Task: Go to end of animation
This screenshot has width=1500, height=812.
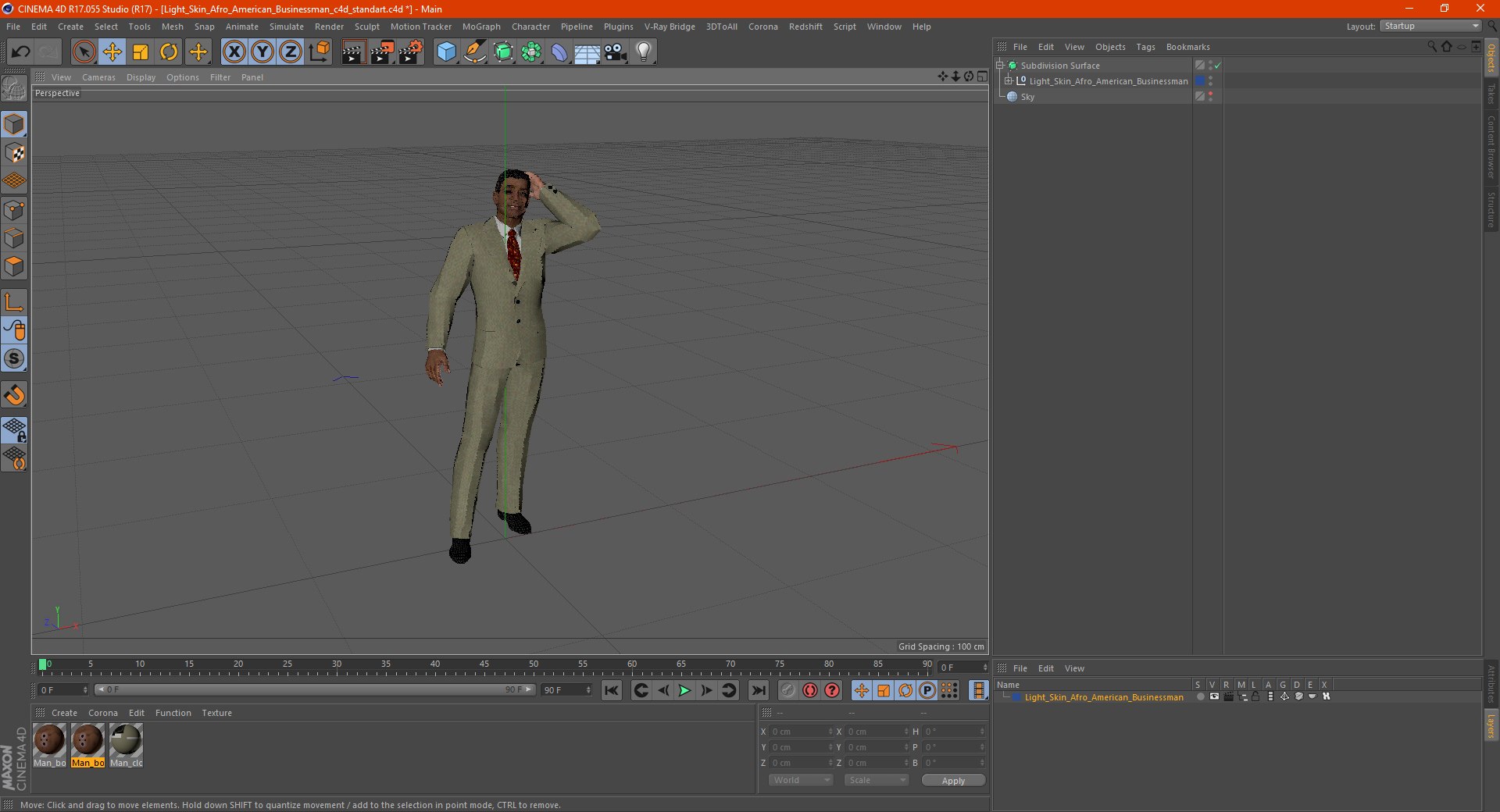Action: click(x=758, y=690)
